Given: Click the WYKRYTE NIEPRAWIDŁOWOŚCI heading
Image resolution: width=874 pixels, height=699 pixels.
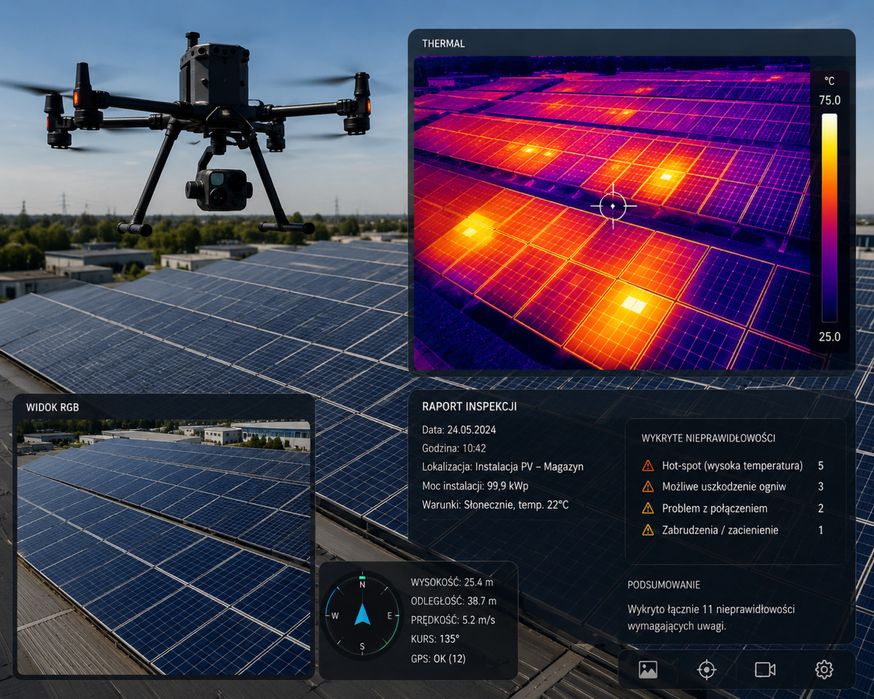Looking at the screenshot, I should pyautogui.click(x=708, y=438).
